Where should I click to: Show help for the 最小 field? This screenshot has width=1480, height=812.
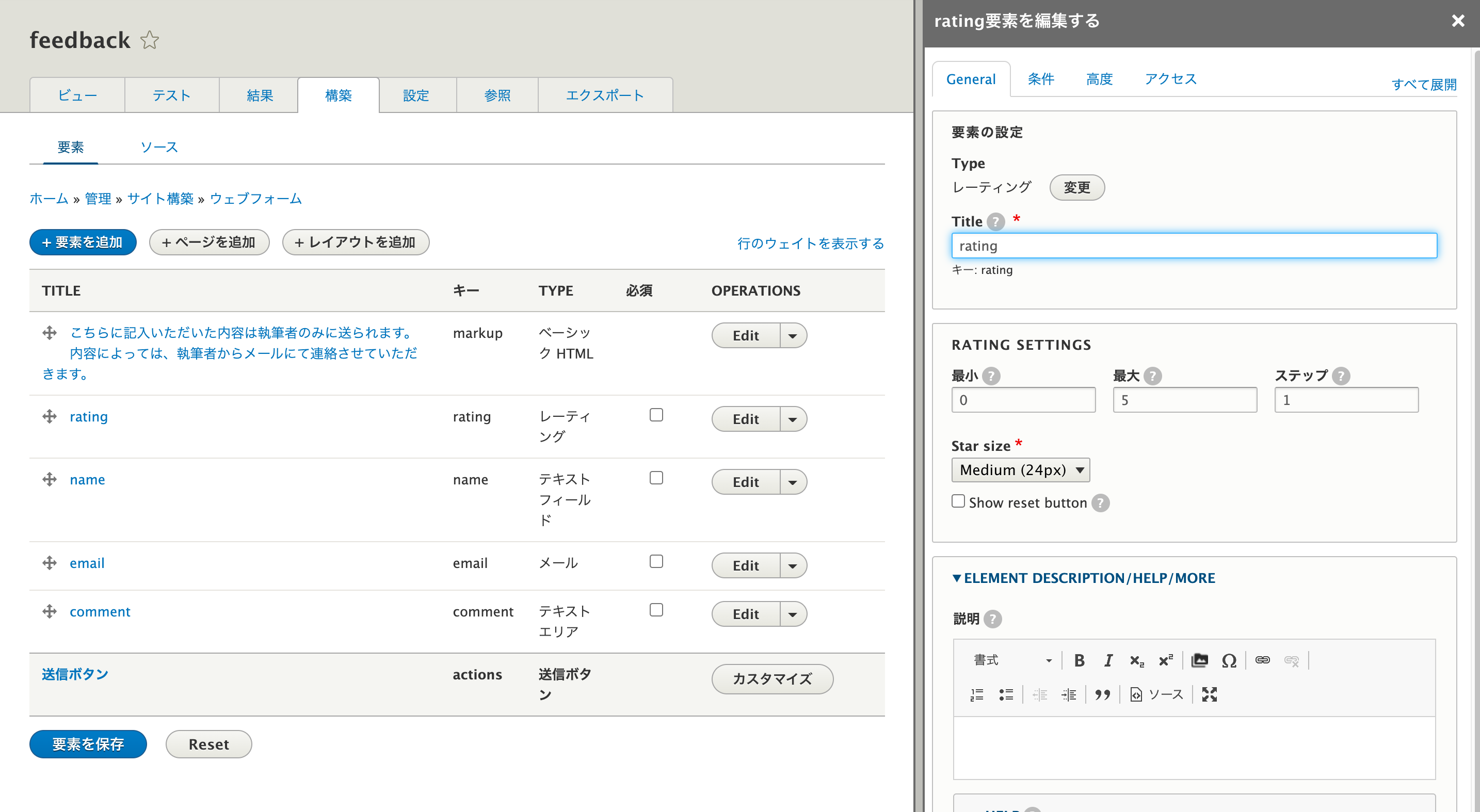coord(991,376)
